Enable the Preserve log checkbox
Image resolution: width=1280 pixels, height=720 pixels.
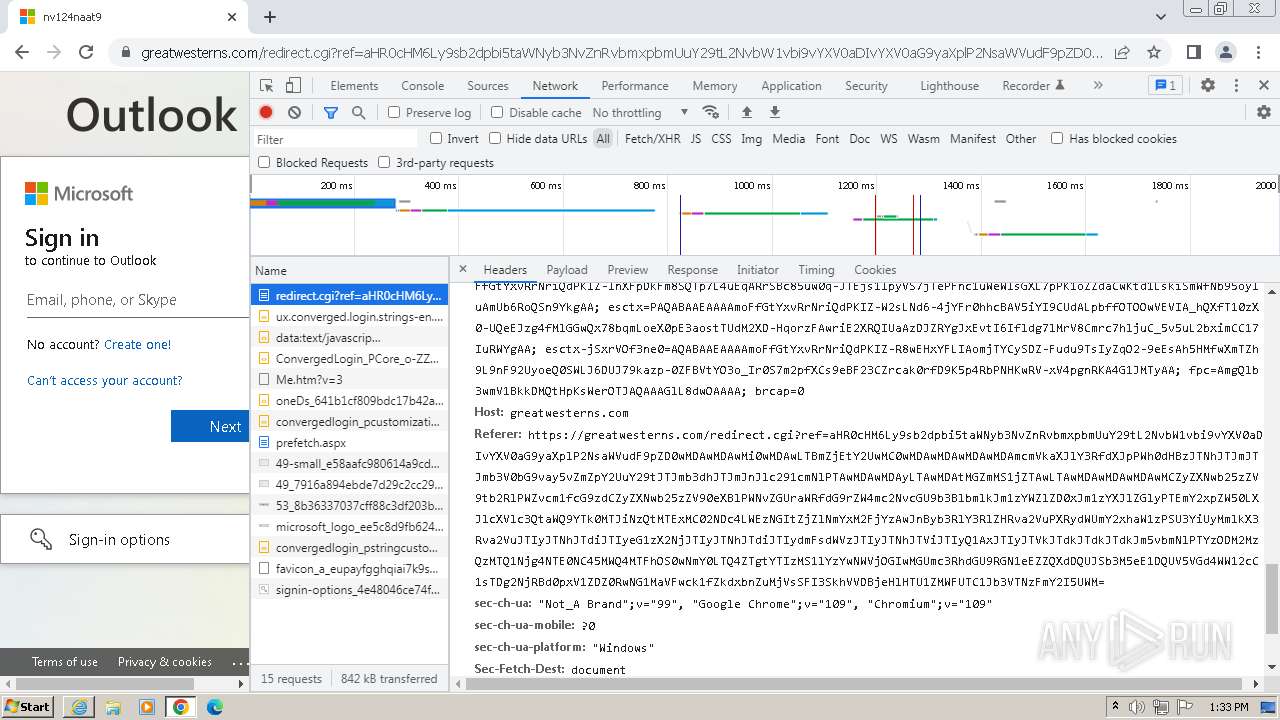click(394, 113)
